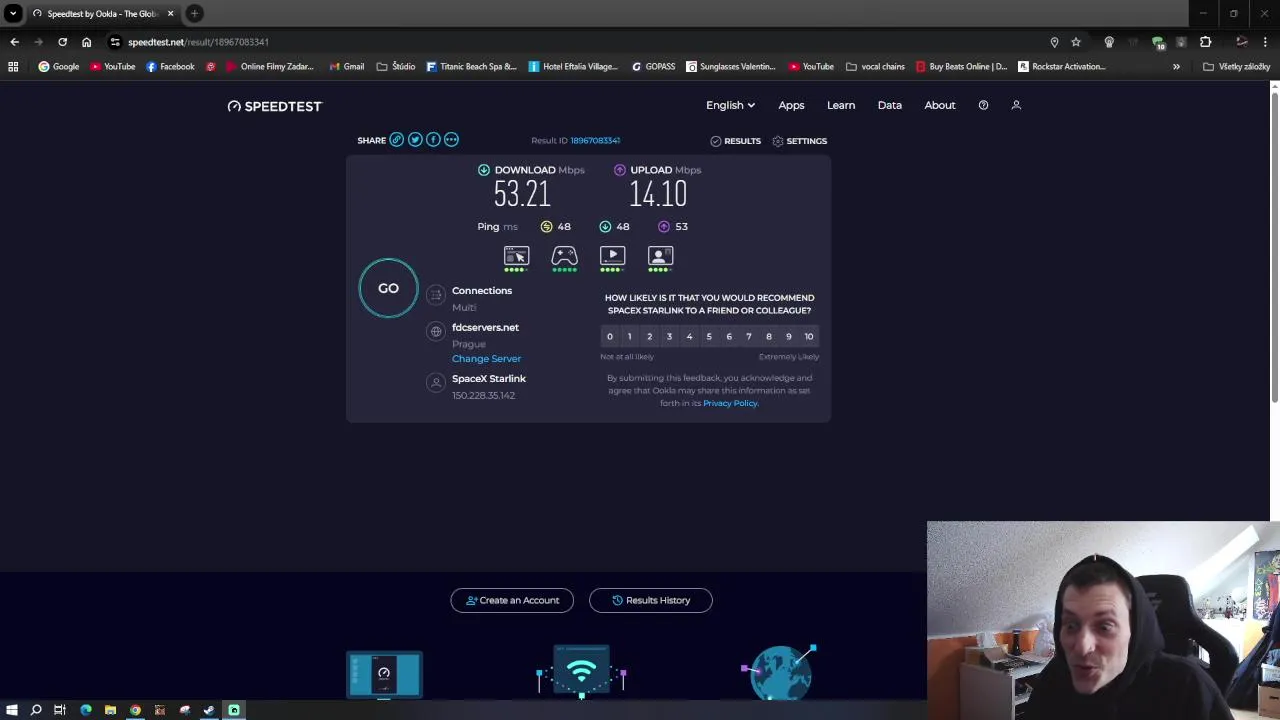Open Data in the navigation
Image resolution: width=1280 pixels, height=720 pixels.
click(x=890, y=105)
